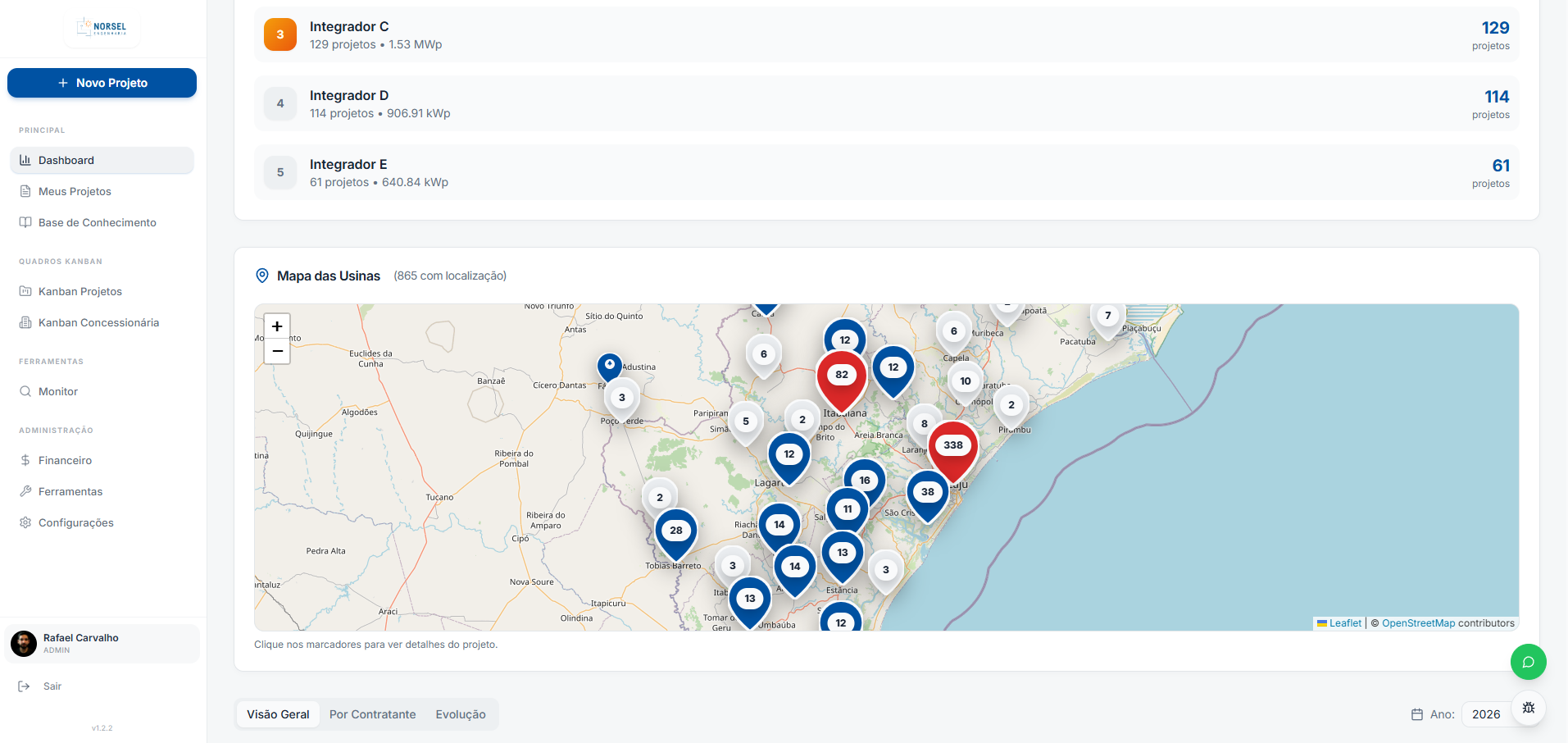This screenshot has height=743, width=1568.
Task: Select the Monitor magnifier icon
Action: [x=25, y=391]
